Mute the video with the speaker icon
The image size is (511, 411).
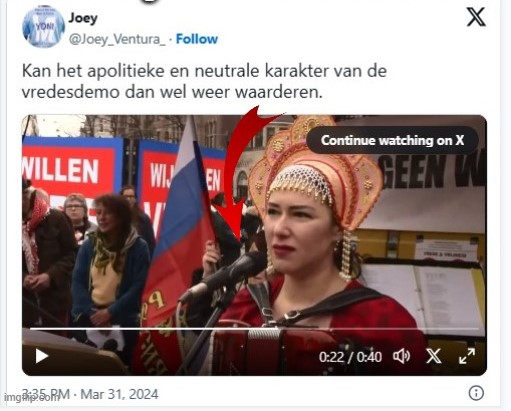point(402,356)
